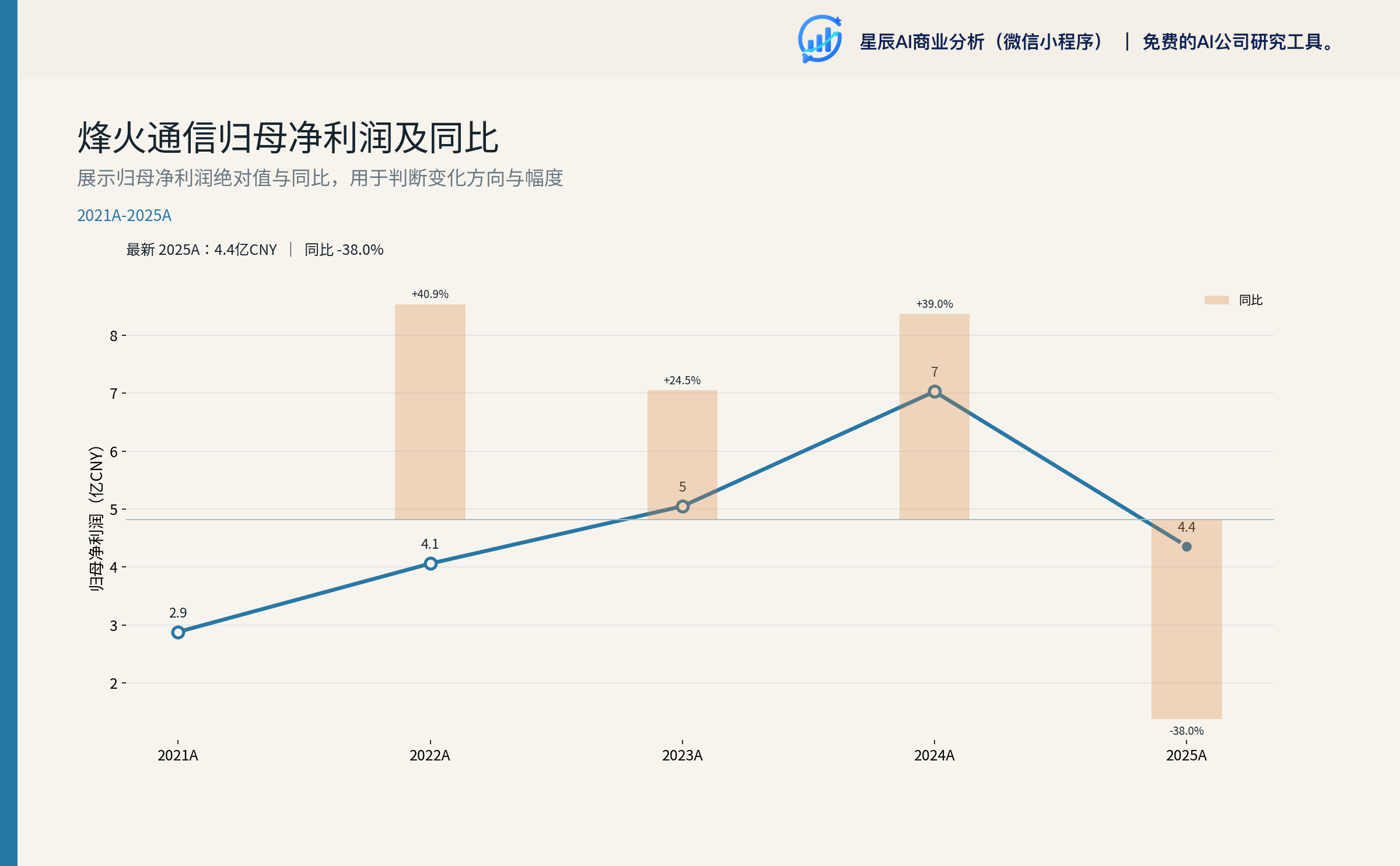Click the 2021A x-axis label

[x=178, y=756]
